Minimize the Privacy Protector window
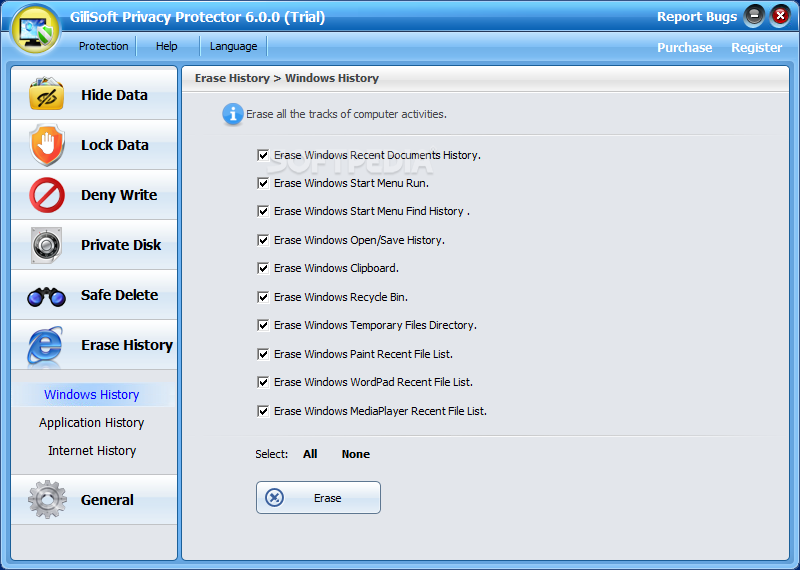Image resolution: width=800 pixels, height=570 pixels. (x=754, y=16)
